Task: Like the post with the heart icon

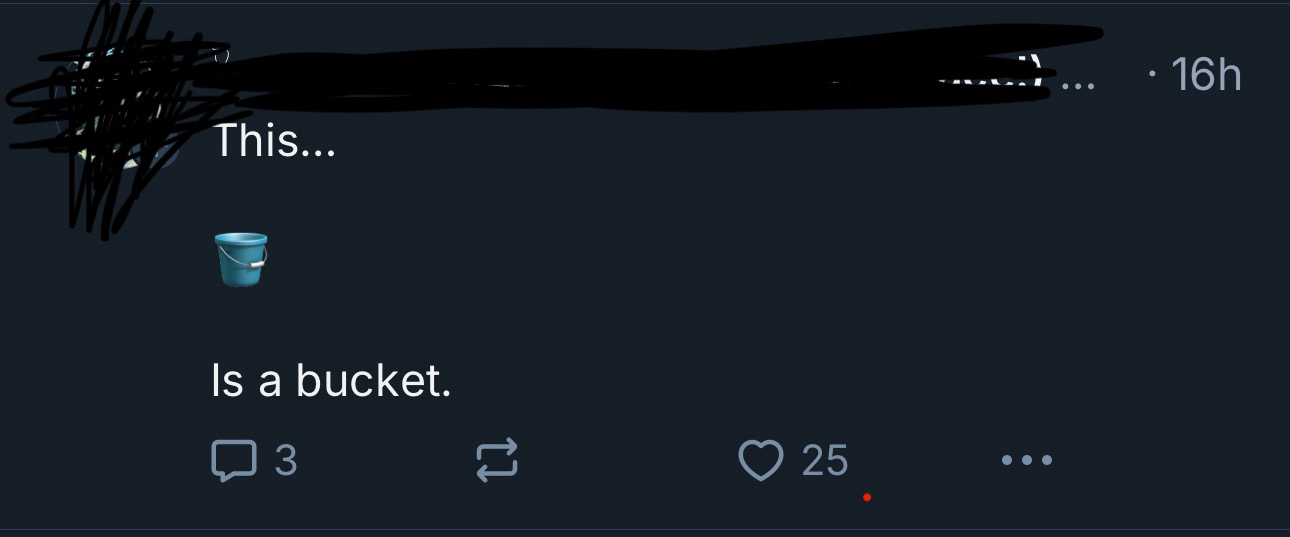Action: click(x=758, y=460)
